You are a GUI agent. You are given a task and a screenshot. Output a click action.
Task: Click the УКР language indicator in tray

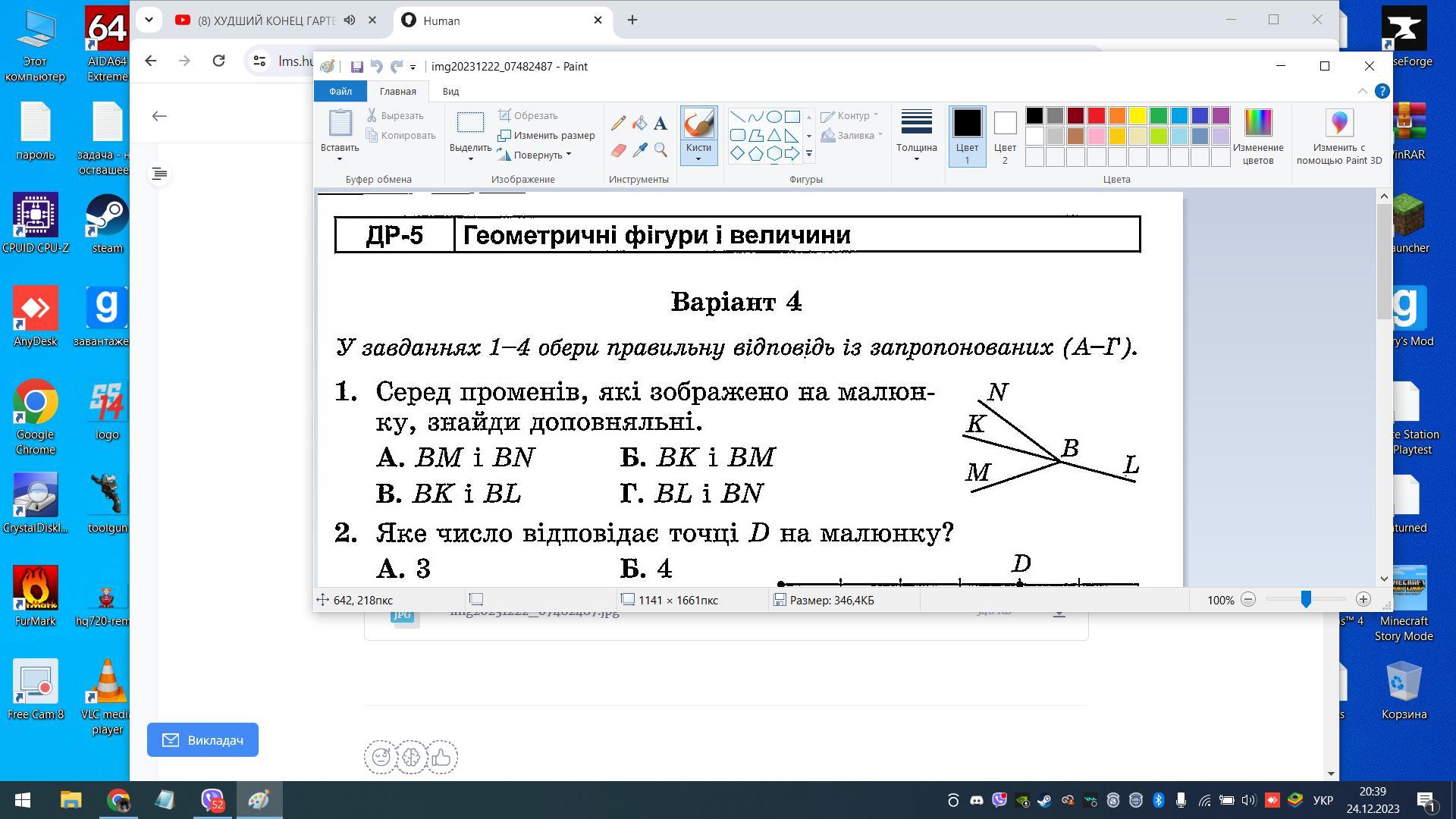pyautogui.click(x=1323, y=800)
